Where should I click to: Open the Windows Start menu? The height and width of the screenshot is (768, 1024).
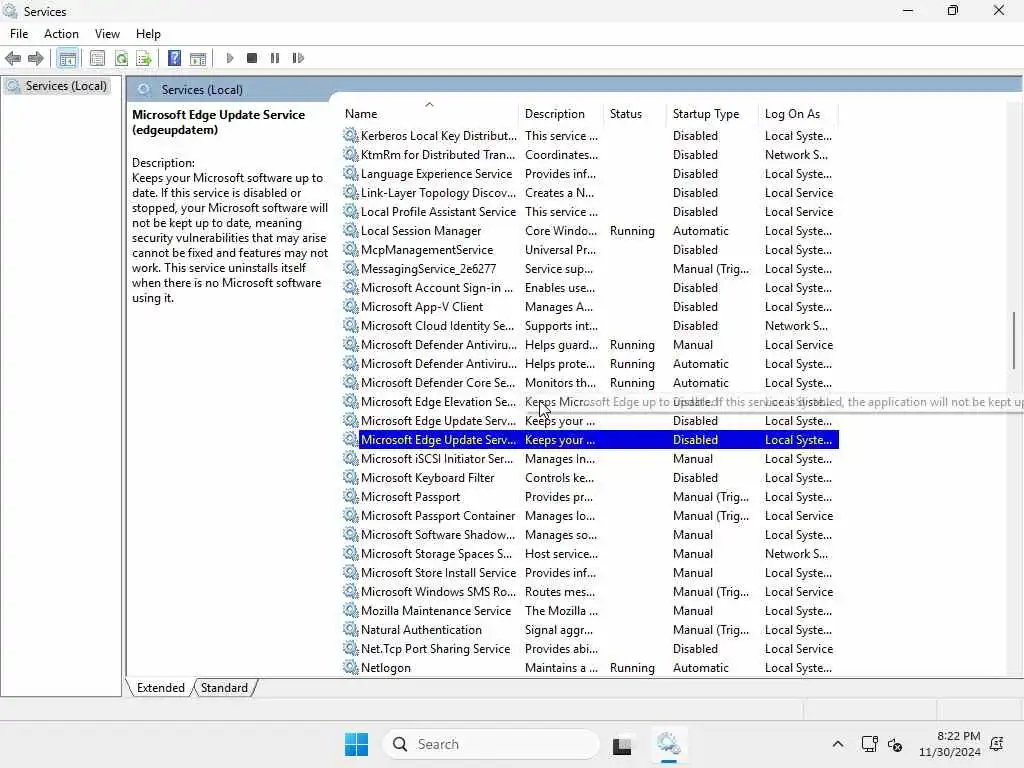(x=357, y=744)
